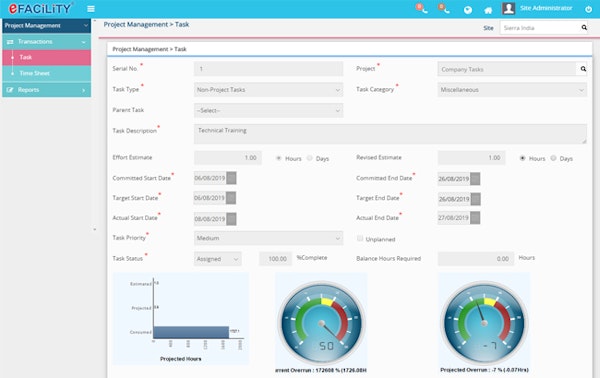Open the first phone call icon in header
Screen dimensions: 600x378
tap(421, 8)
